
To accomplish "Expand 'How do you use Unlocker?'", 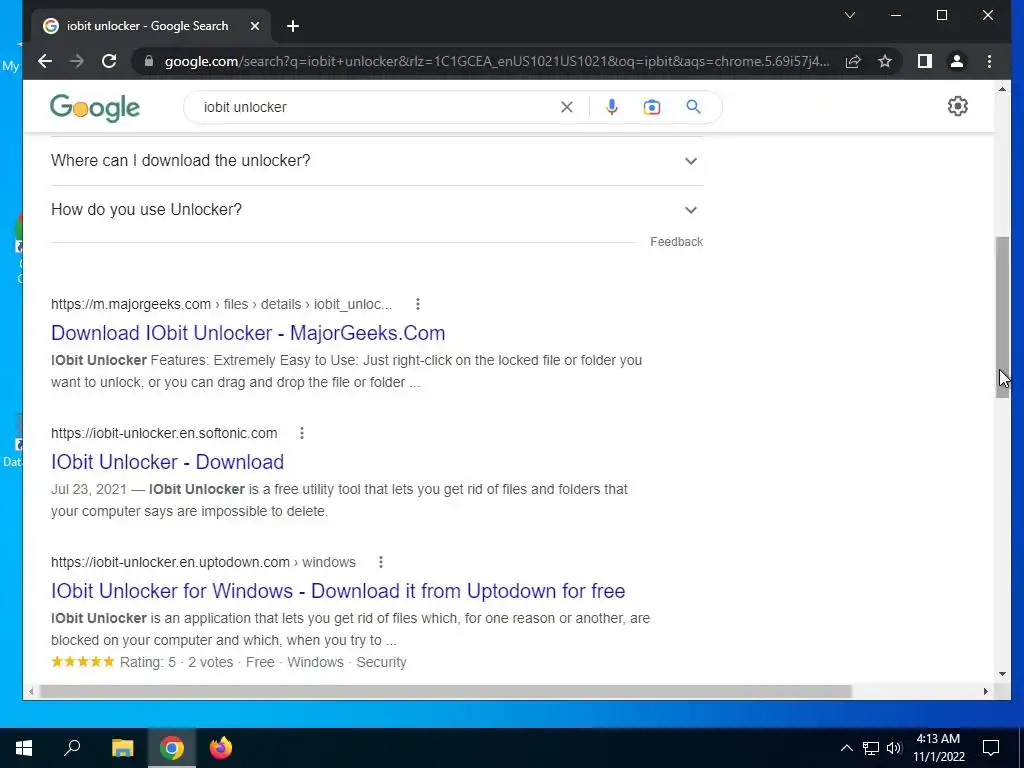I will (377, 210).
